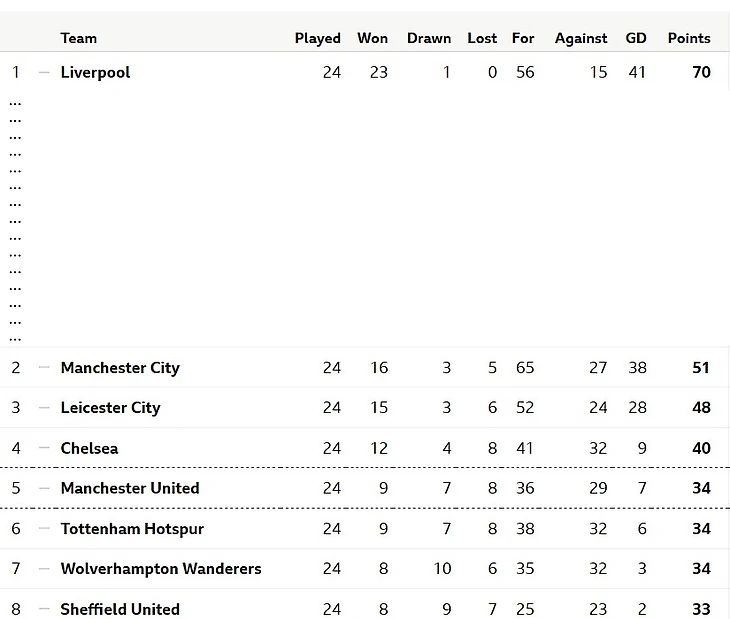Click the Points column header
This screenshot has width=730, height=619.
click(689, 38)
